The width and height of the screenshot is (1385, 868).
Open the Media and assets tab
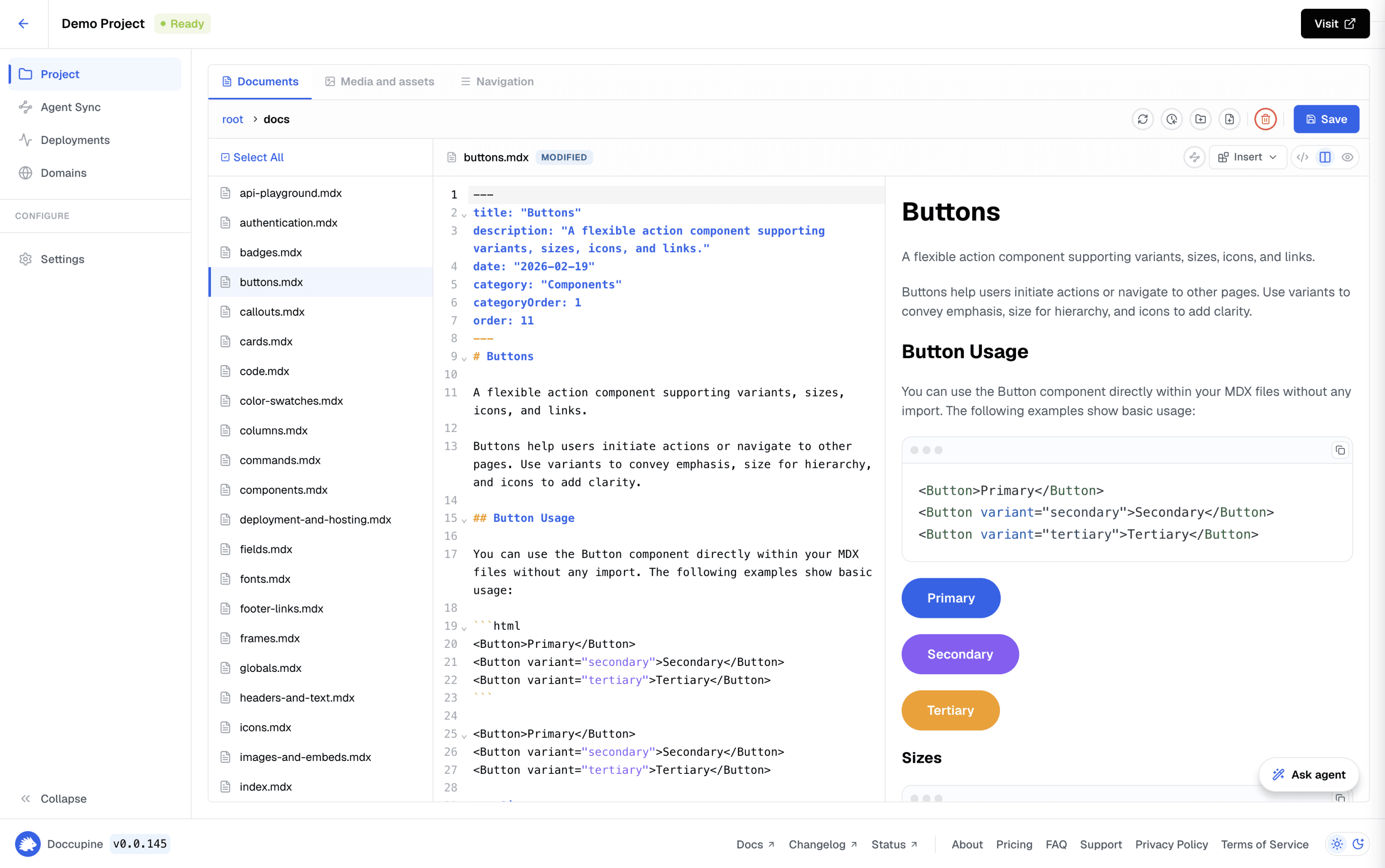coord(379,82)
